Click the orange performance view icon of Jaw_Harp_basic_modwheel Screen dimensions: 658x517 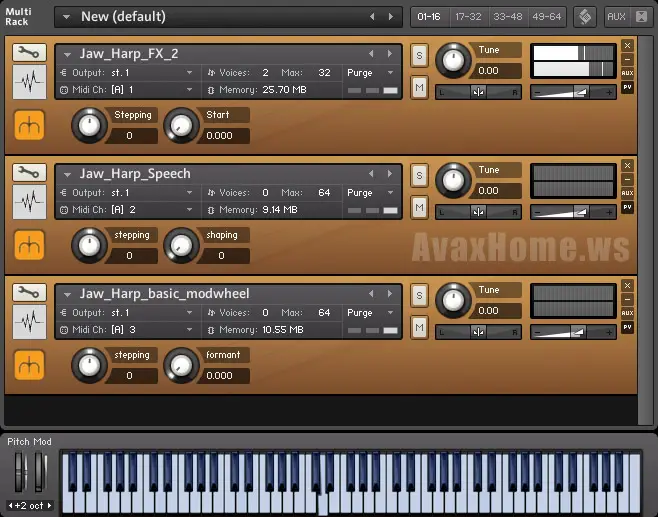29,365
